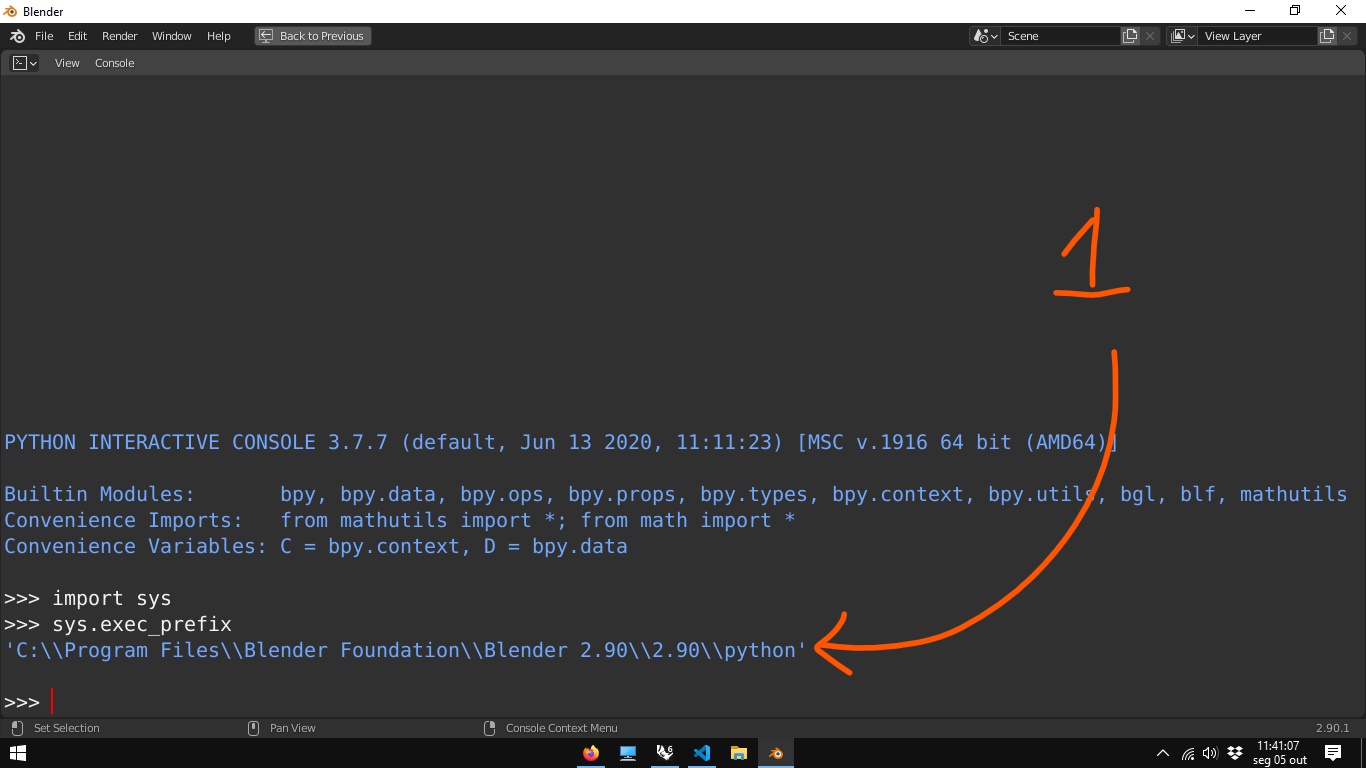The height and width of the screenshot is (768, 1366).
Task: Delete the current scene with X icon
Action: coord(1150,36)
